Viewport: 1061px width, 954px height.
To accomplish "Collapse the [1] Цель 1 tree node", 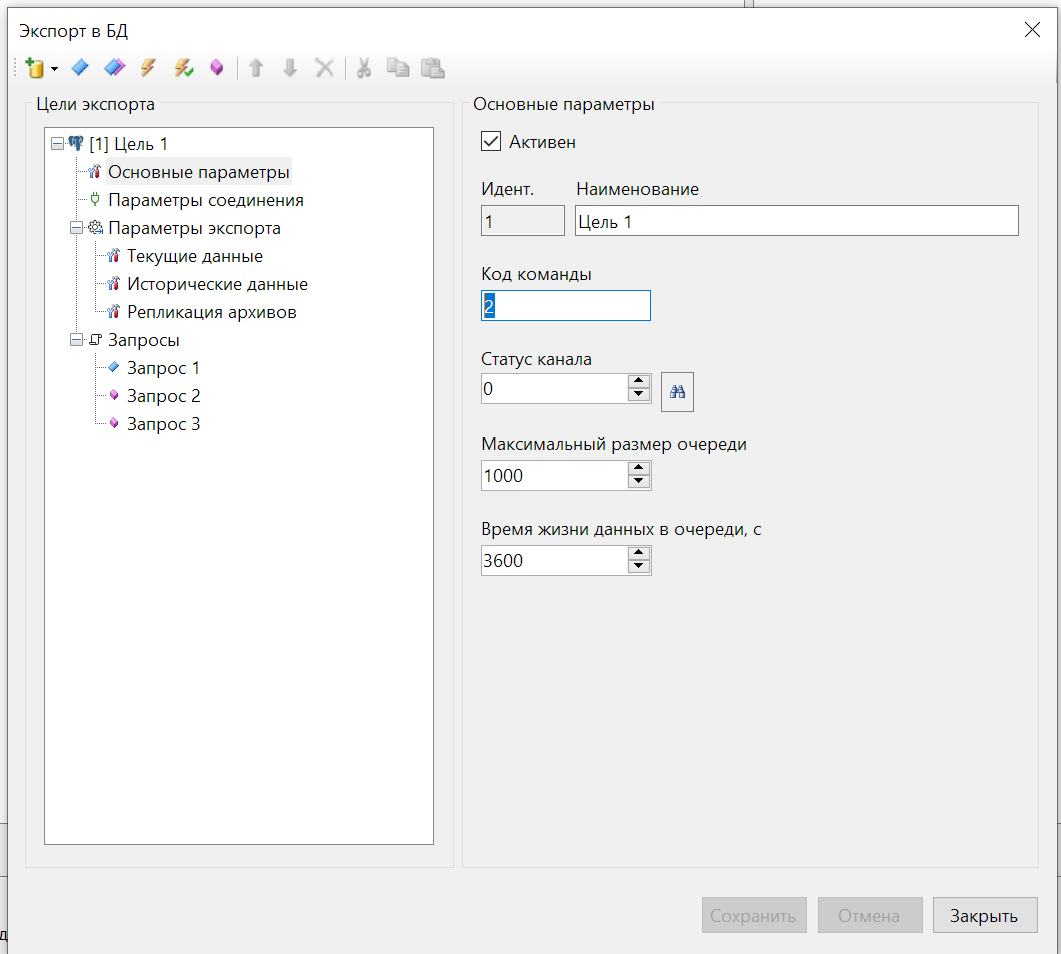I will tap(58, 143).
